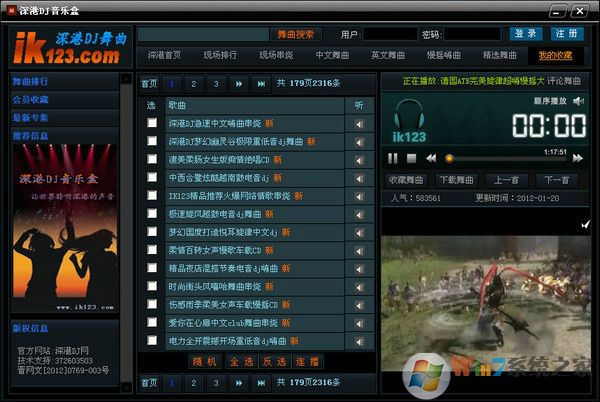Image resolution: width=600 pixels, height=402 pixels.
Task: Stop the current song
Action: [411, 158]
